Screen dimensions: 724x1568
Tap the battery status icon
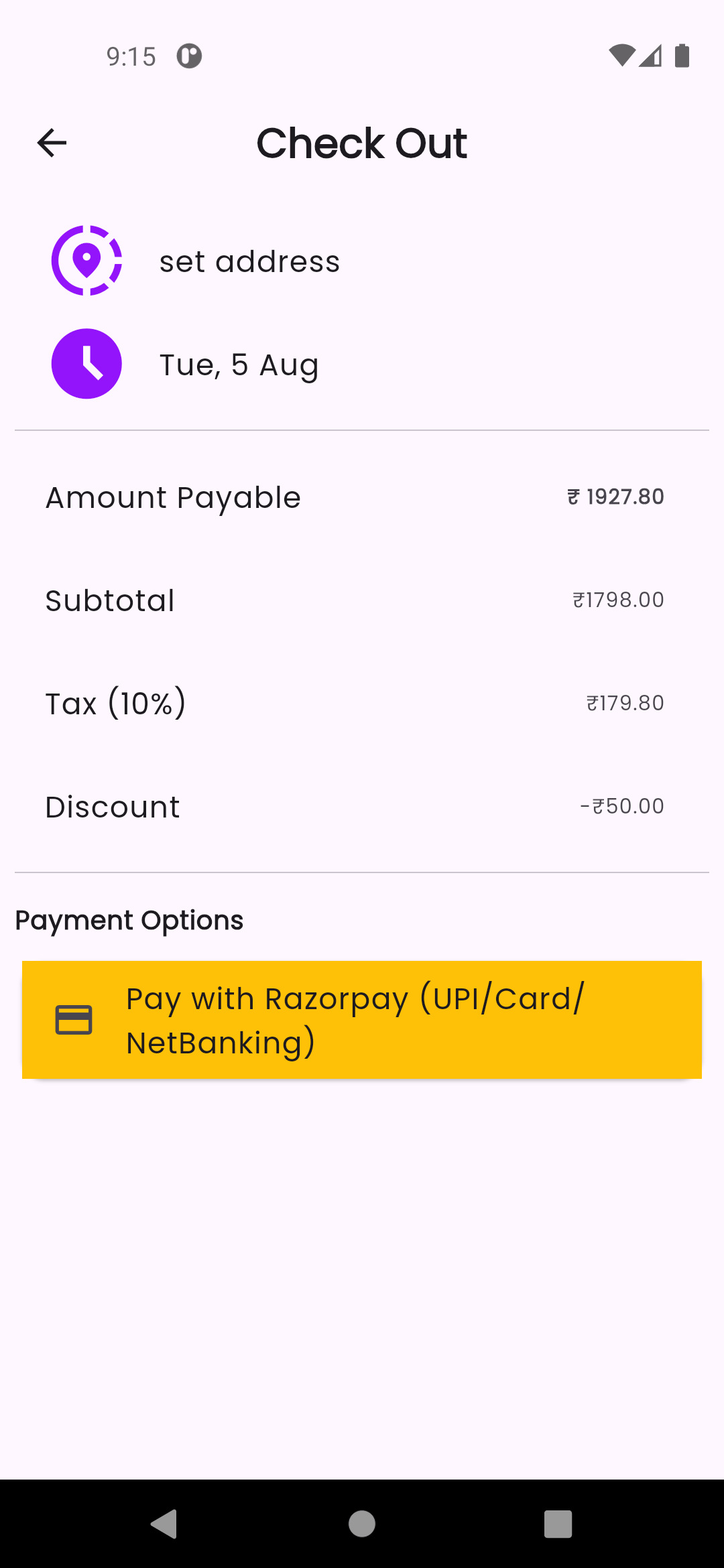(682, 56)
